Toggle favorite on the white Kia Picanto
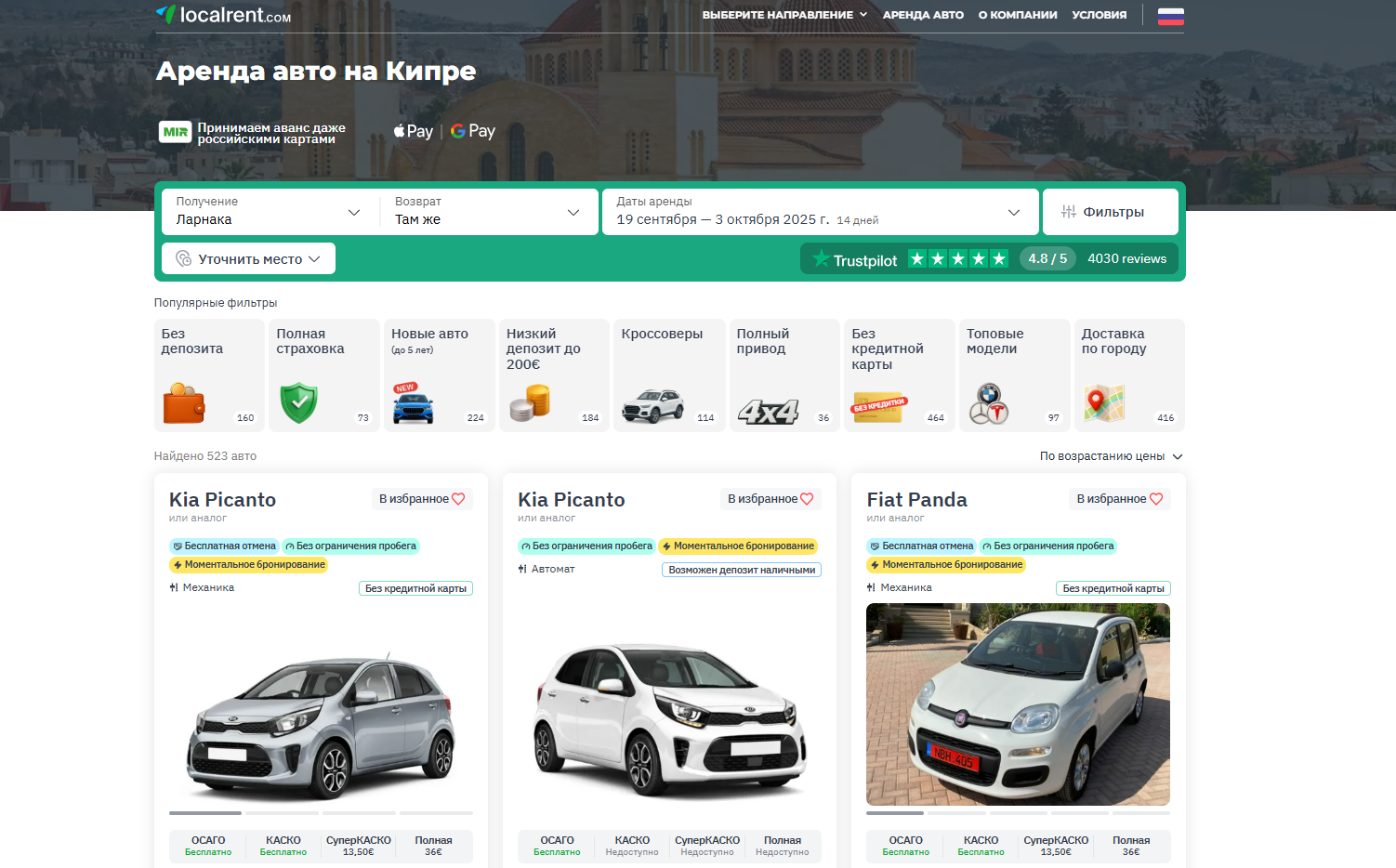 coord(770,499)
